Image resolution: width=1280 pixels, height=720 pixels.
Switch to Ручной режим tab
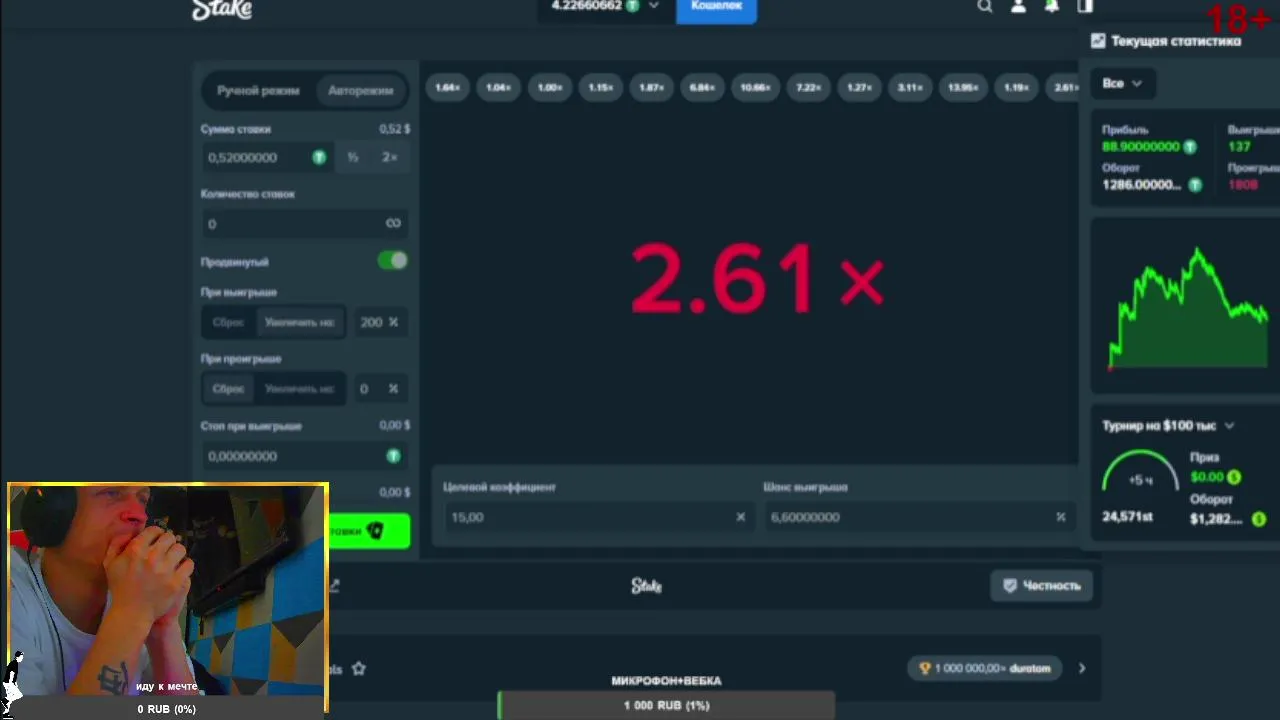[258, 90]
